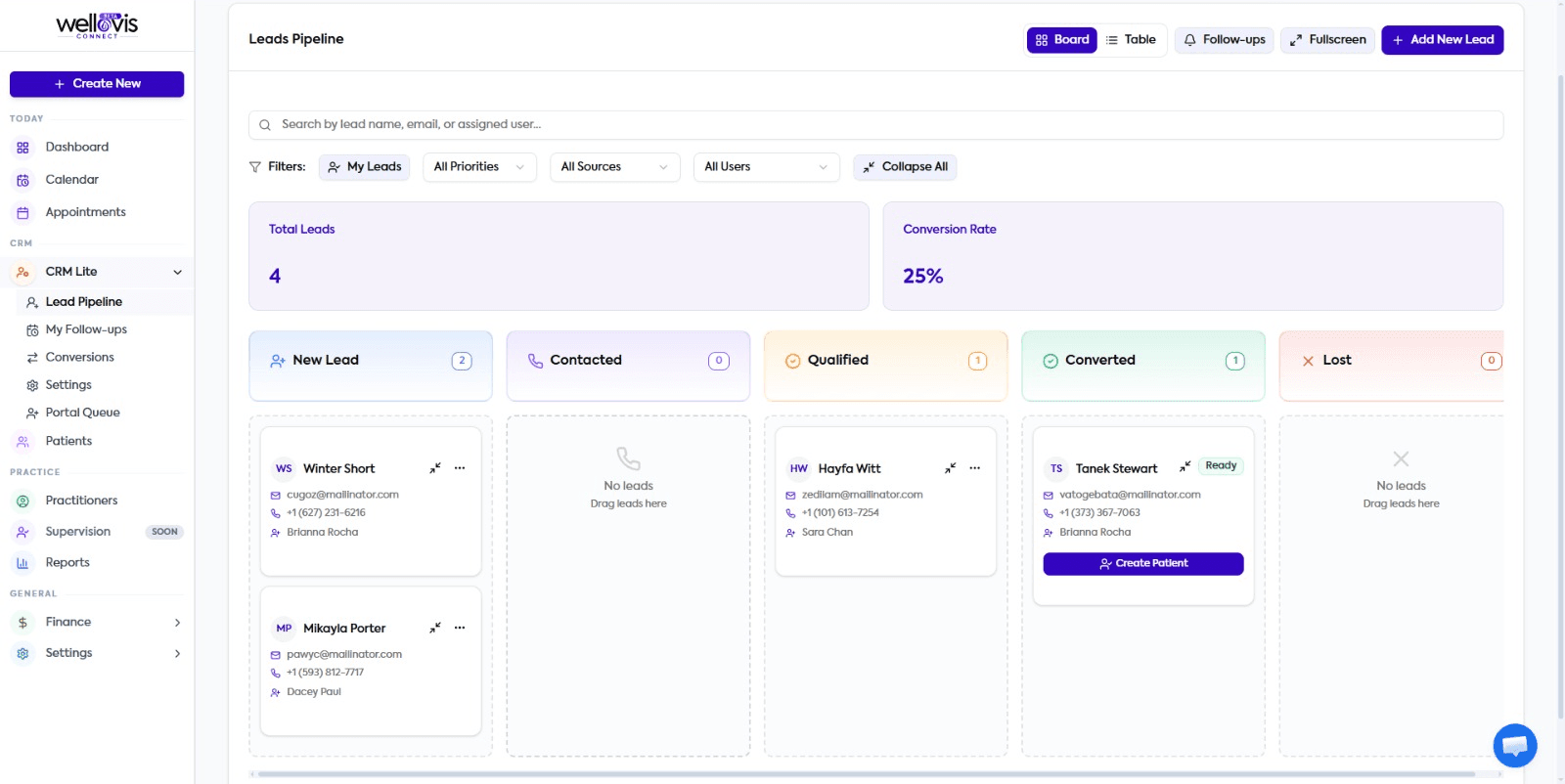Open Follow-ups view
1565x784 pixels.
click(x=1224, y=40)
